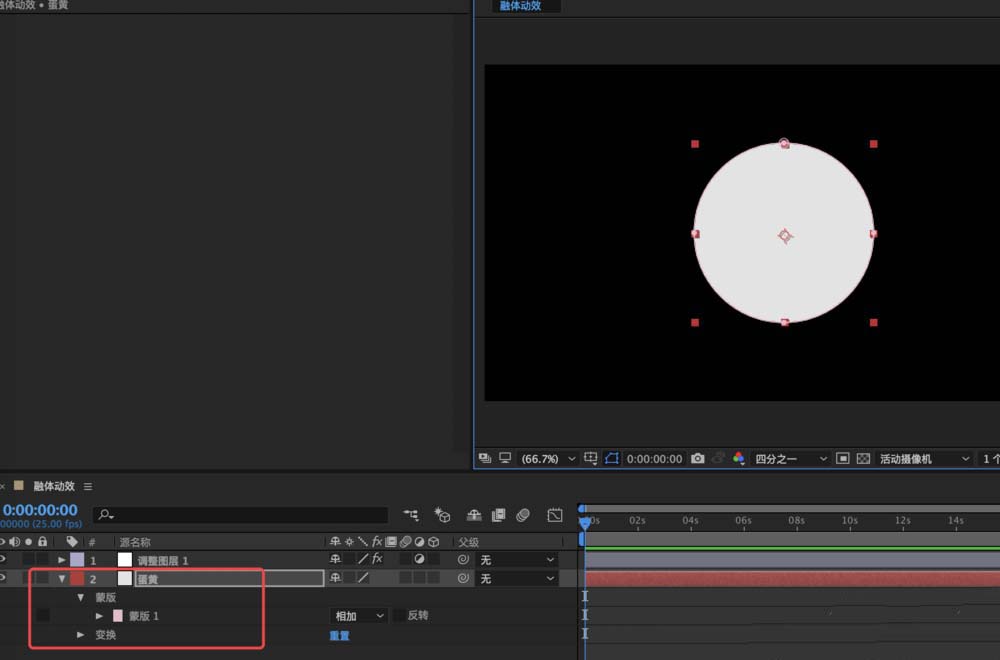Open the 融体动效 timeline panel menu
Viewport: 1000px width, 660px height.
pyautogui.click(x=88, y=486)
